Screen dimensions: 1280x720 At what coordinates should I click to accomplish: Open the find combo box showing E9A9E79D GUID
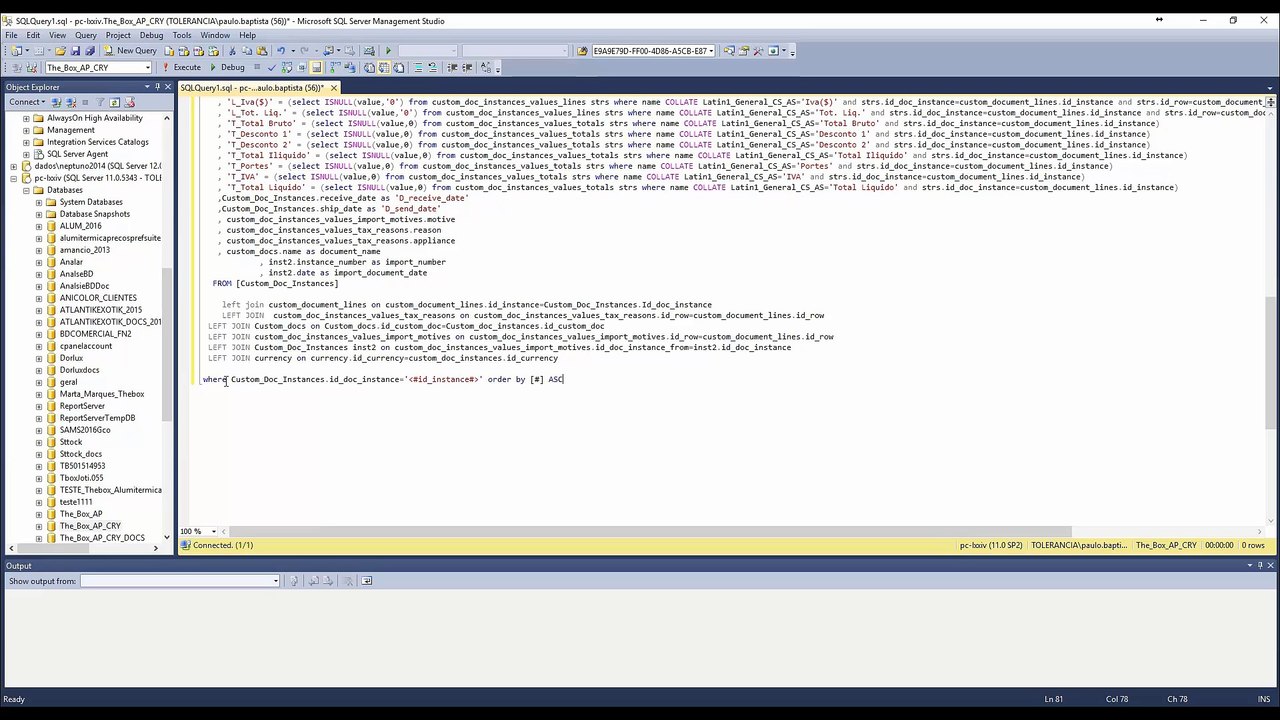click(x=652, y=50)
